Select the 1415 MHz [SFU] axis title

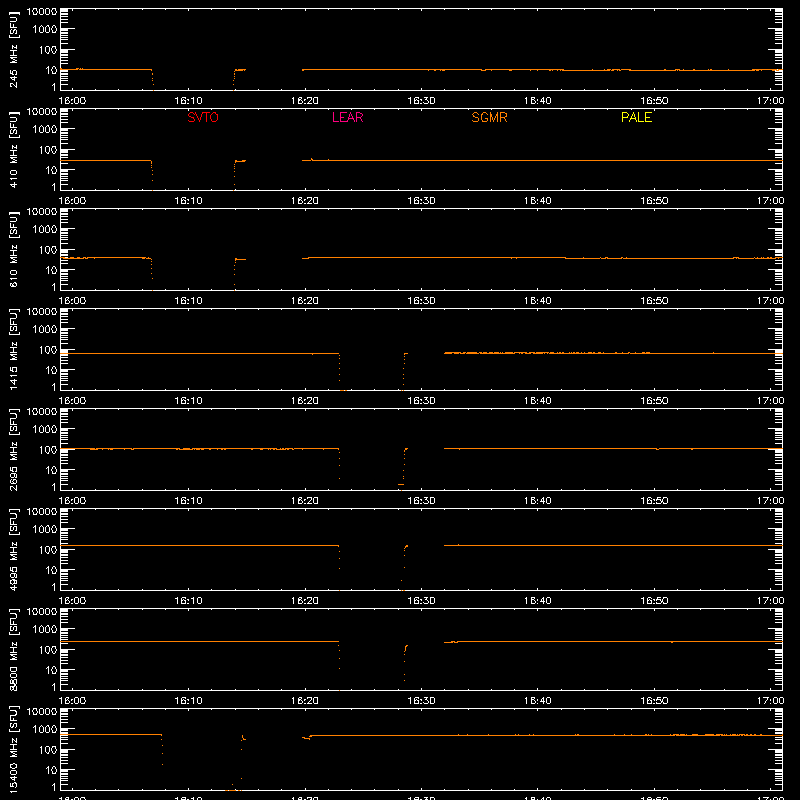coord(13,349)
